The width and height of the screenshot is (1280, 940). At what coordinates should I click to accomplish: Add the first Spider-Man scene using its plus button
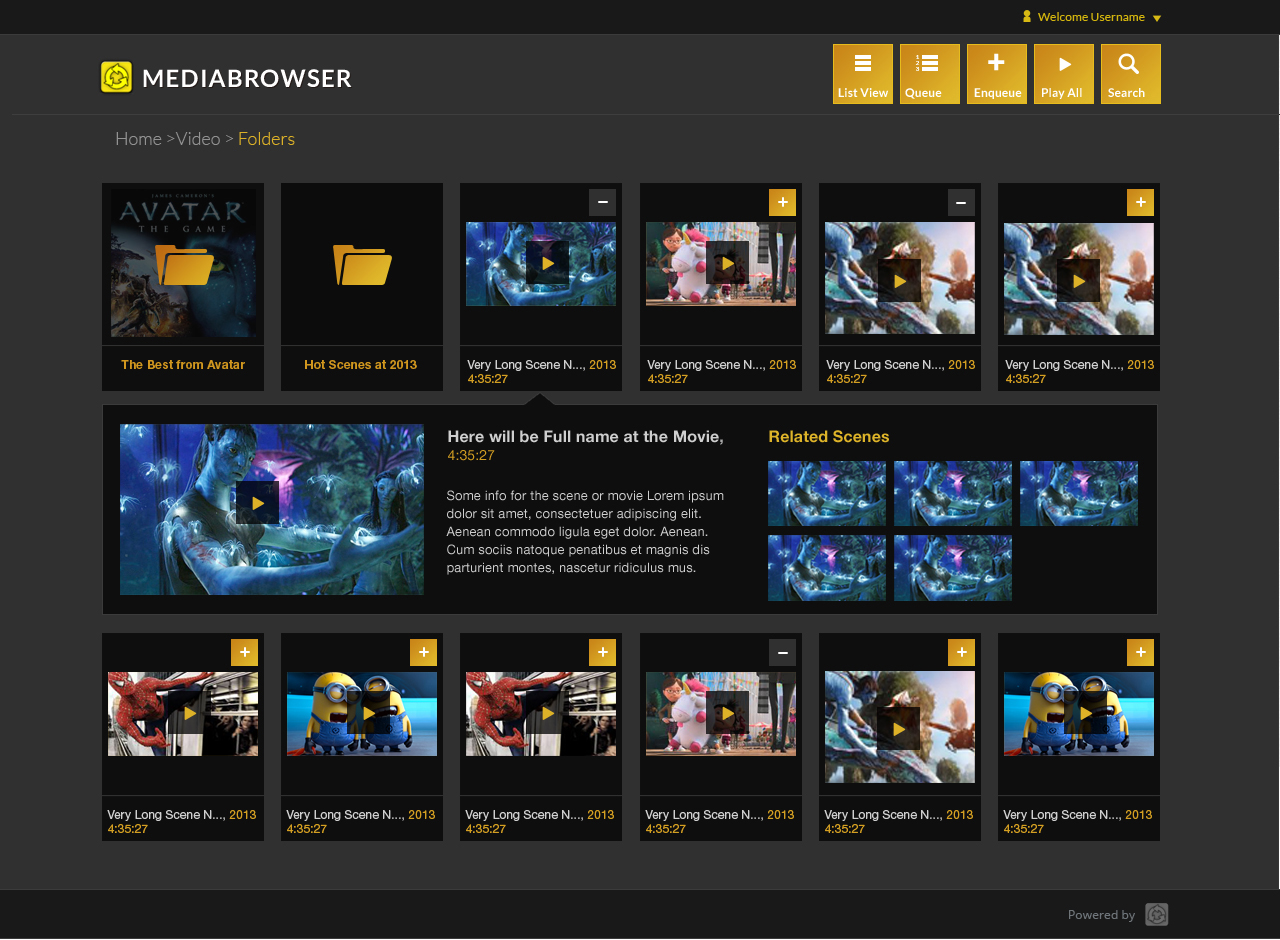tap(244, 652)
